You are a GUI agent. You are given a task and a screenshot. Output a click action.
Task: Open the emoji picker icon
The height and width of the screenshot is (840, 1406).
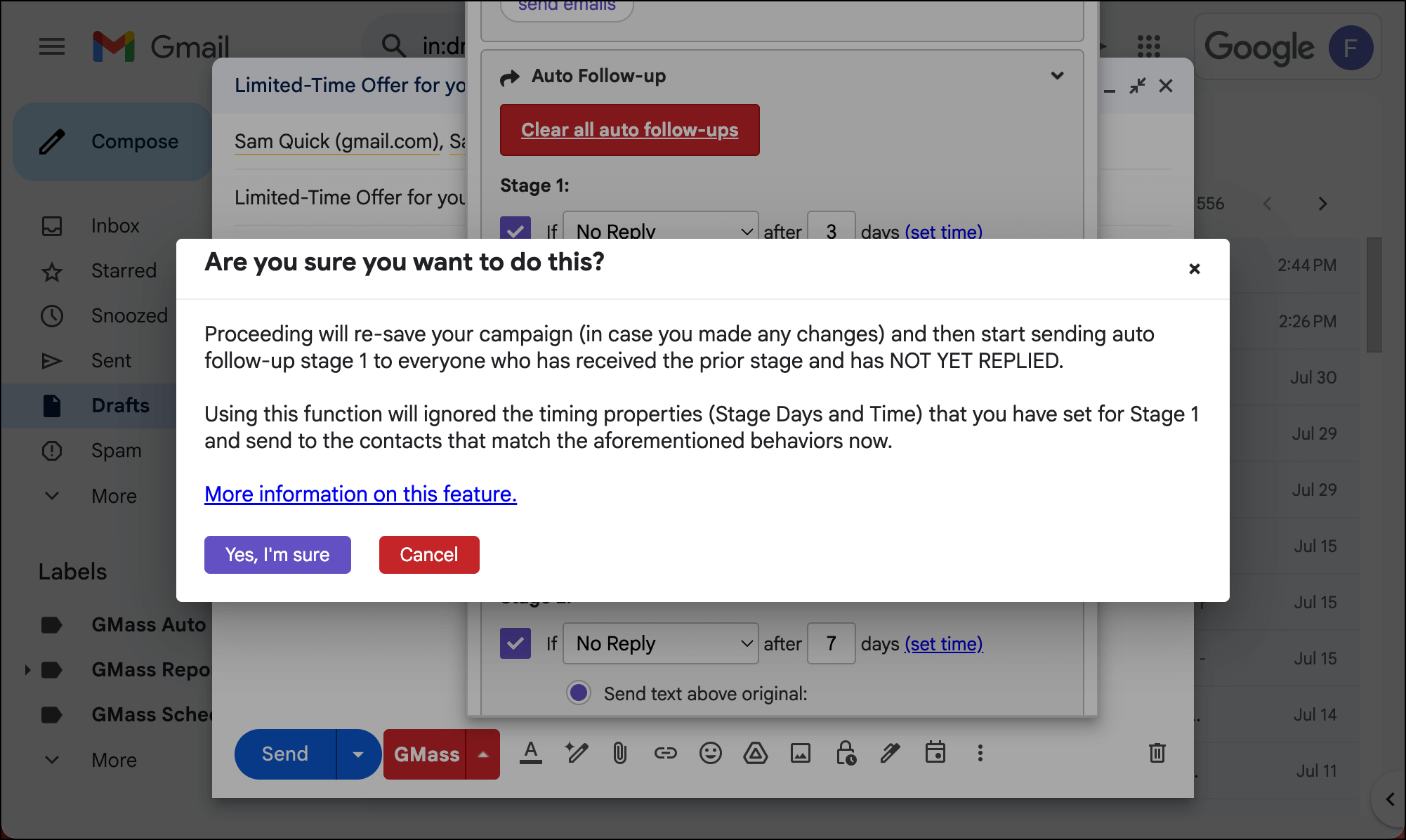[x=710, y=754]
